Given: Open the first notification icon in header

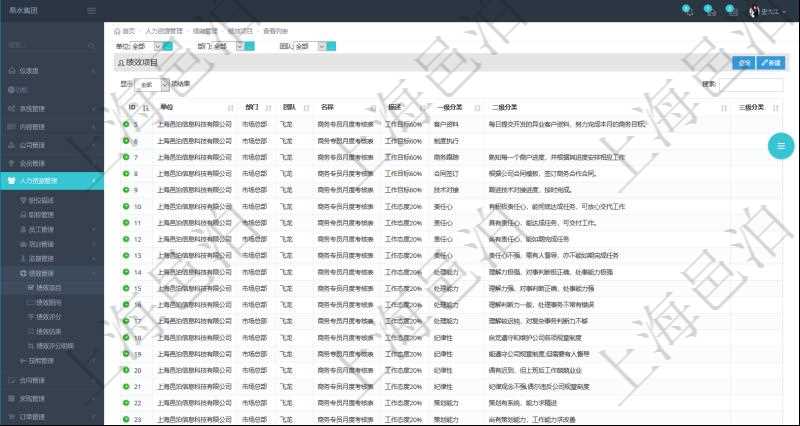Looking at the screenshot, I should [x=686, y=11].
